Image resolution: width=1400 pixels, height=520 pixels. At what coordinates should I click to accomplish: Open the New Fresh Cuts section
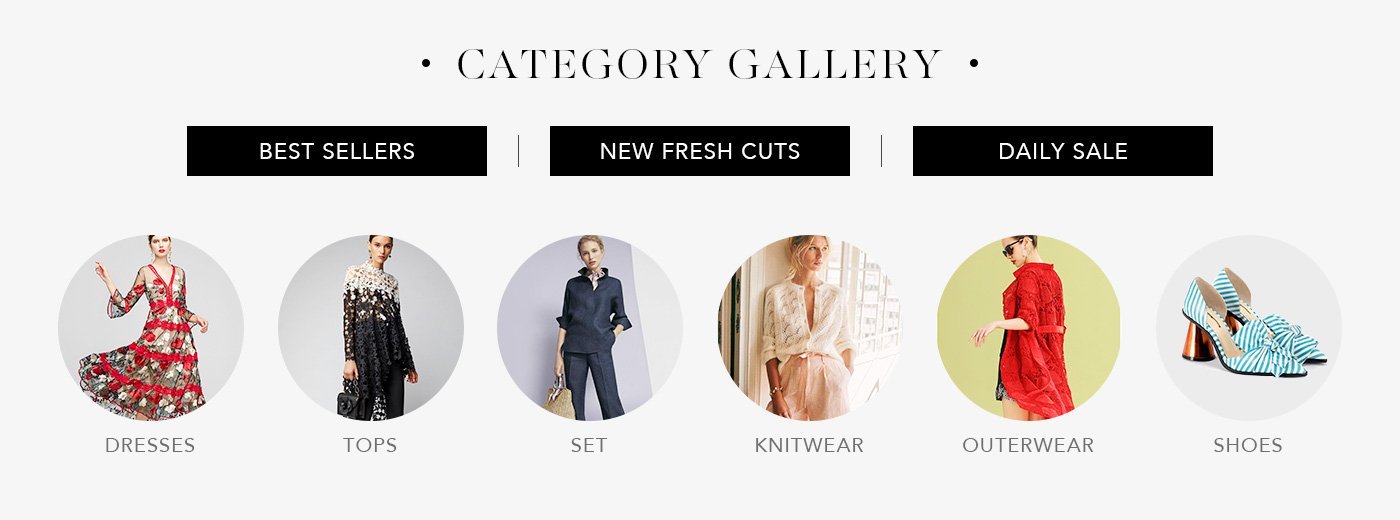tap(700, 151)
